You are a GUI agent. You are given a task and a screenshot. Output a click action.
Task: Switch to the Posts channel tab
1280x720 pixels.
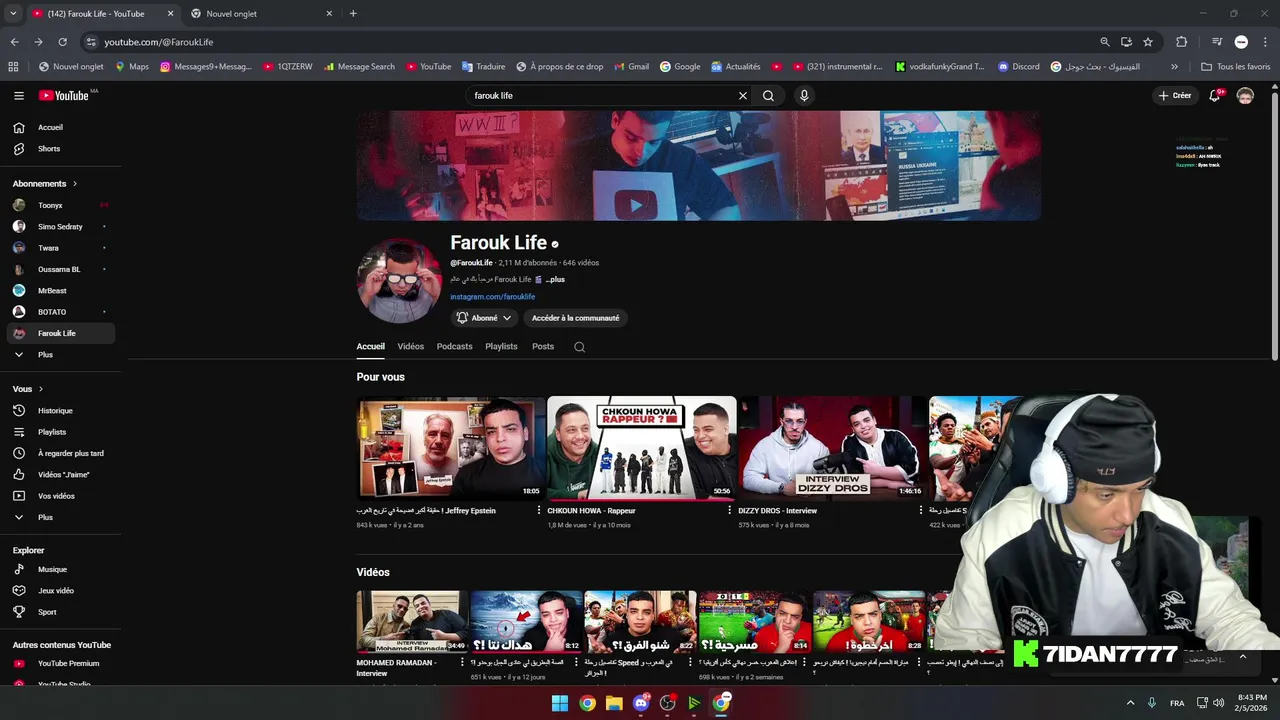pyautogui.click(x=543, y=347)
